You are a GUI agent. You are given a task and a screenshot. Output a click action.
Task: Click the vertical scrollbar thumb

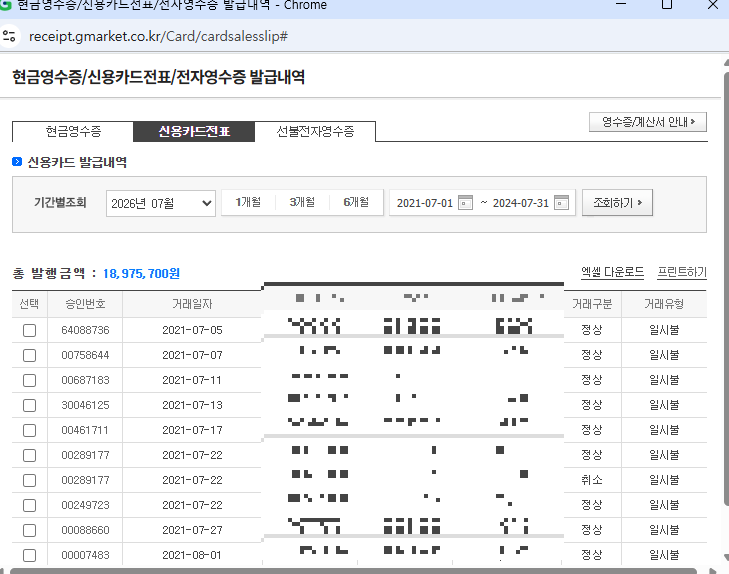coord(726,288)
